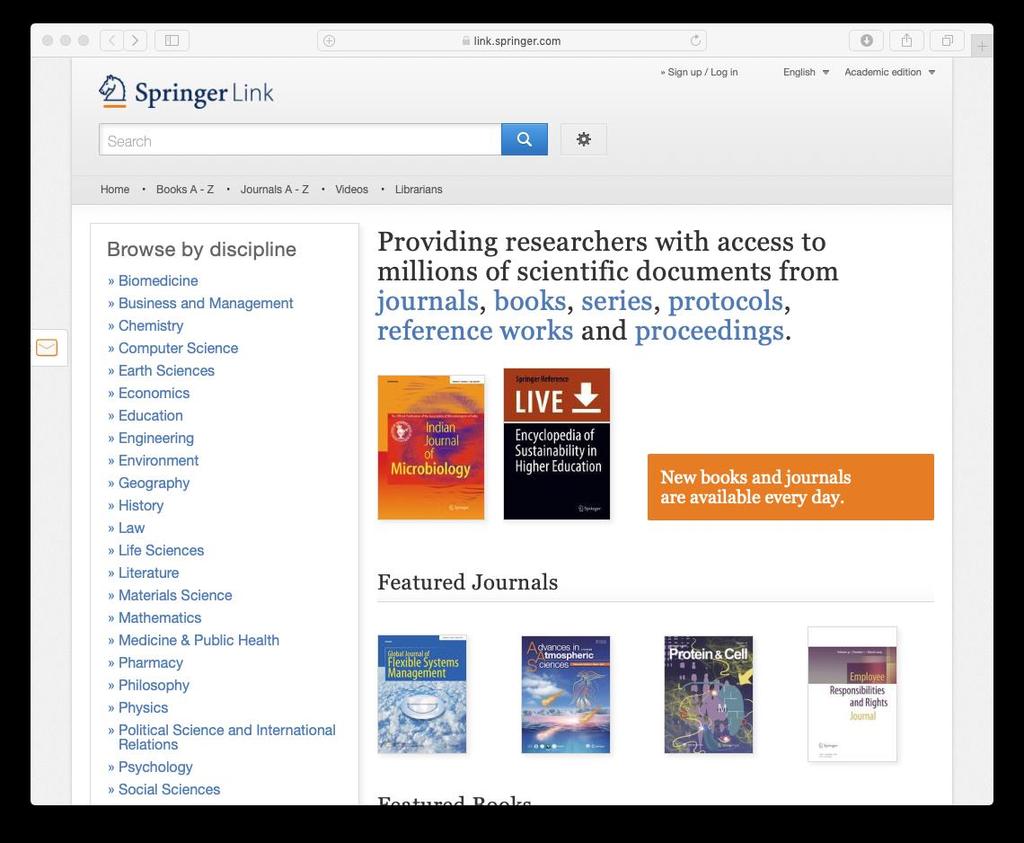Click the orange 'New books and journals' banner
Image resolution: width=1024 pixels, height=843 pixels.
(790, 487)
